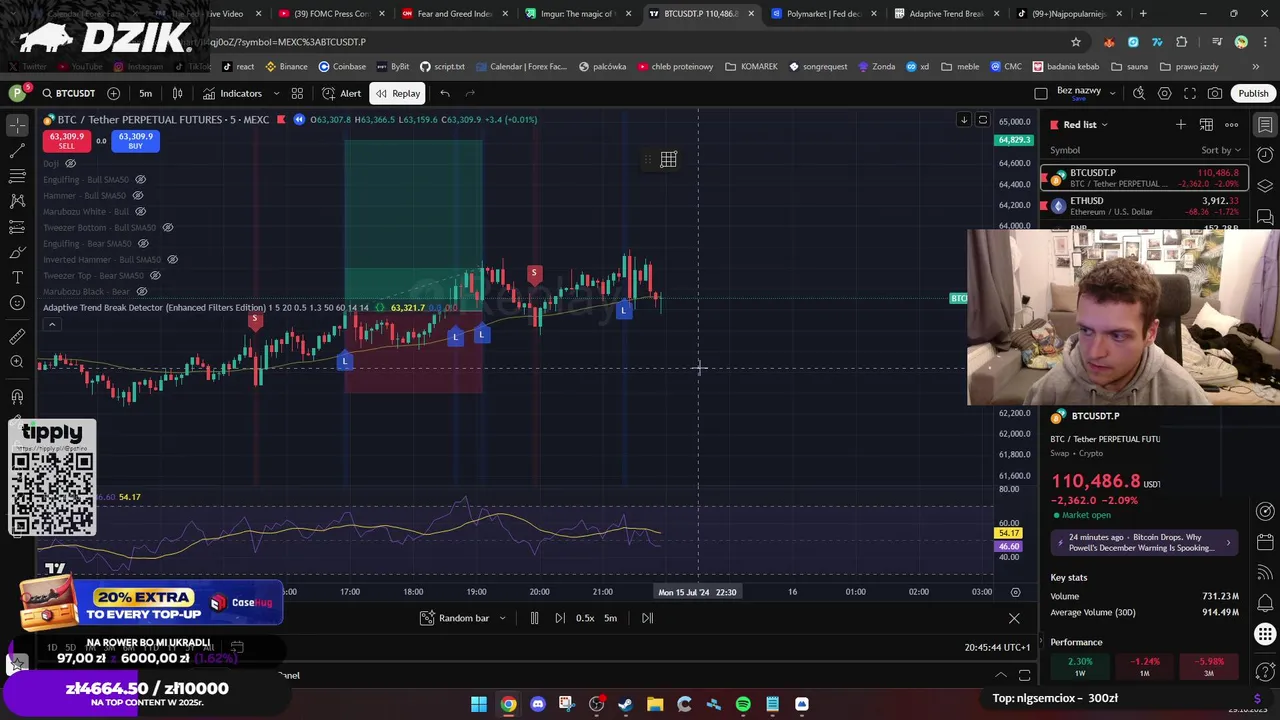Step replay forward one bar

(x=559, y=618)
